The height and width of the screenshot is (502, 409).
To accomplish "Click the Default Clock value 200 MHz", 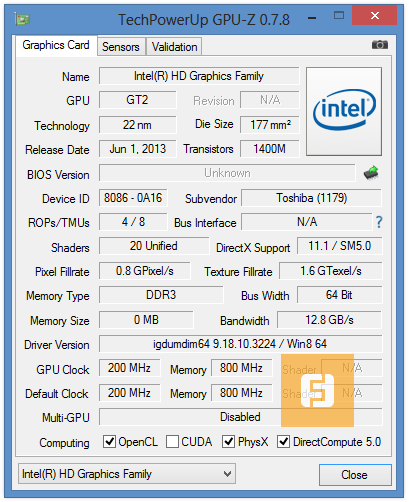I will (129, 393).
